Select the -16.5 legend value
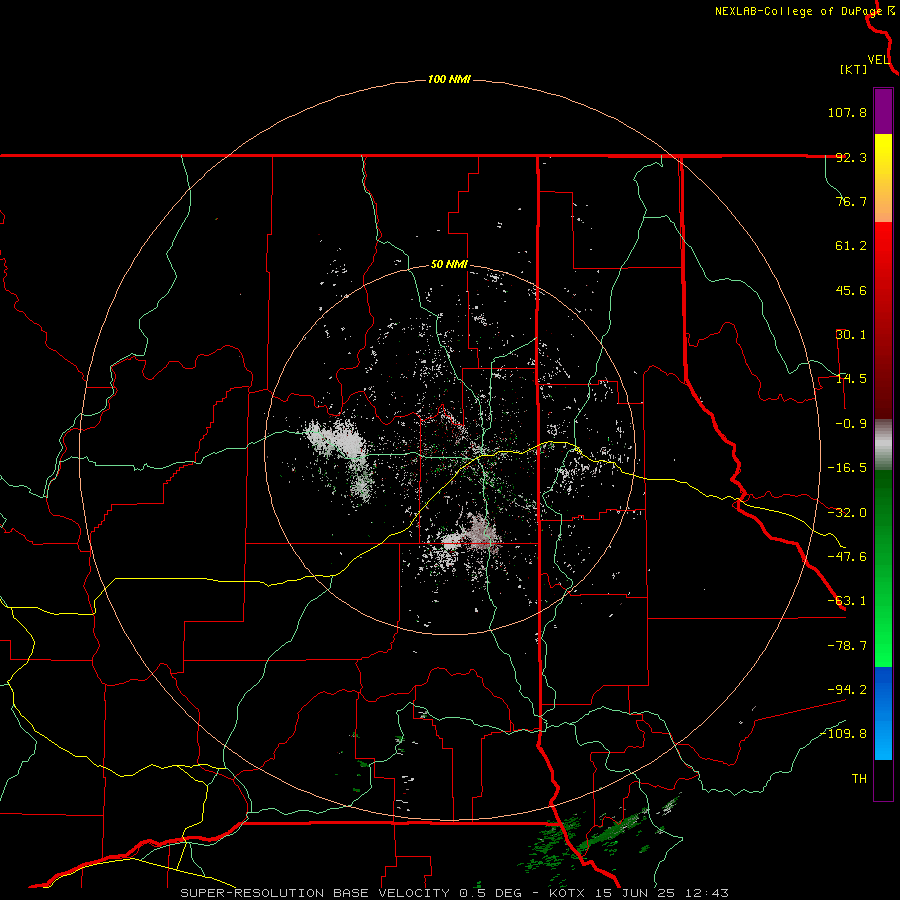The width and height of the screenshot is (900, 900). pyautogui.click(x=847, y=468)
